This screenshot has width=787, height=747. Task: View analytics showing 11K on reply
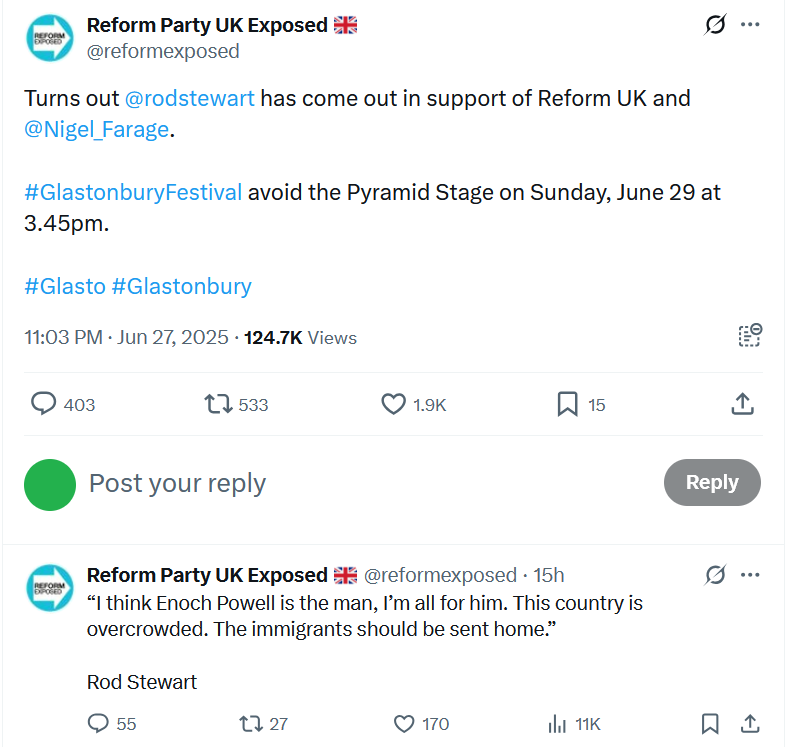574,724
